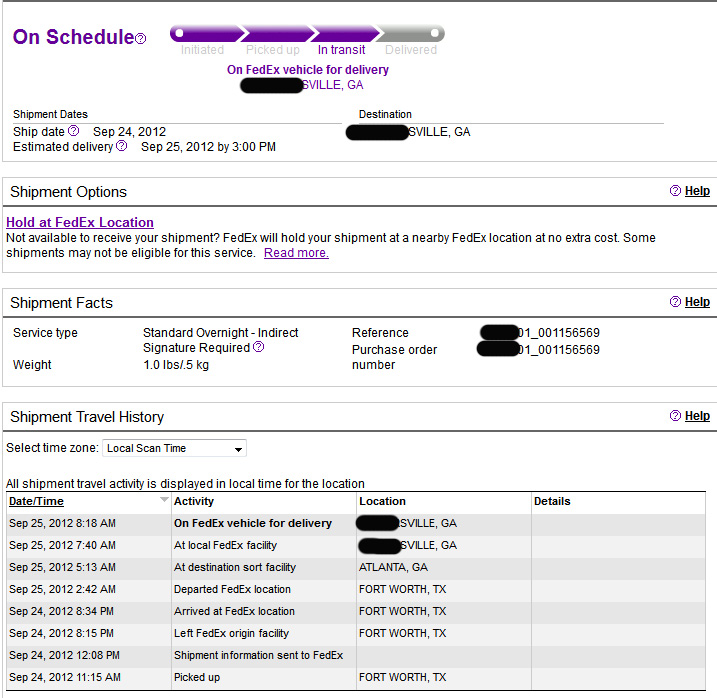Click help icon in Shipment Facts header
The width and height of the screenshot is (717, 698).
pyautogui.click(x=675, y=302)
